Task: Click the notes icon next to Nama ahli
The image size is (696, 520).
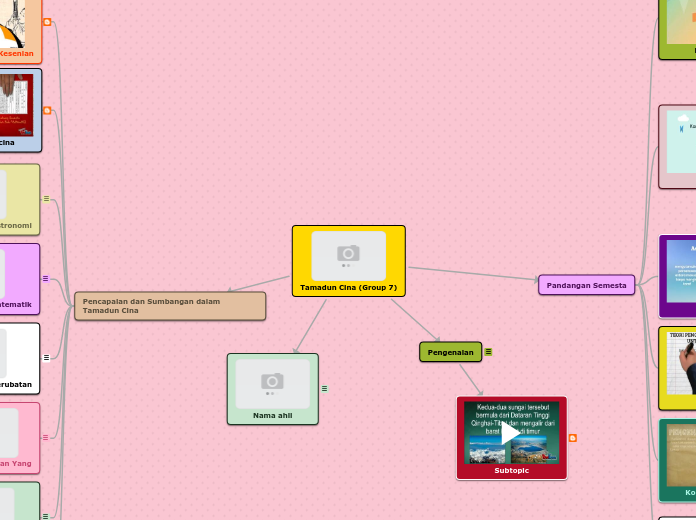Action: pos(325,389)
